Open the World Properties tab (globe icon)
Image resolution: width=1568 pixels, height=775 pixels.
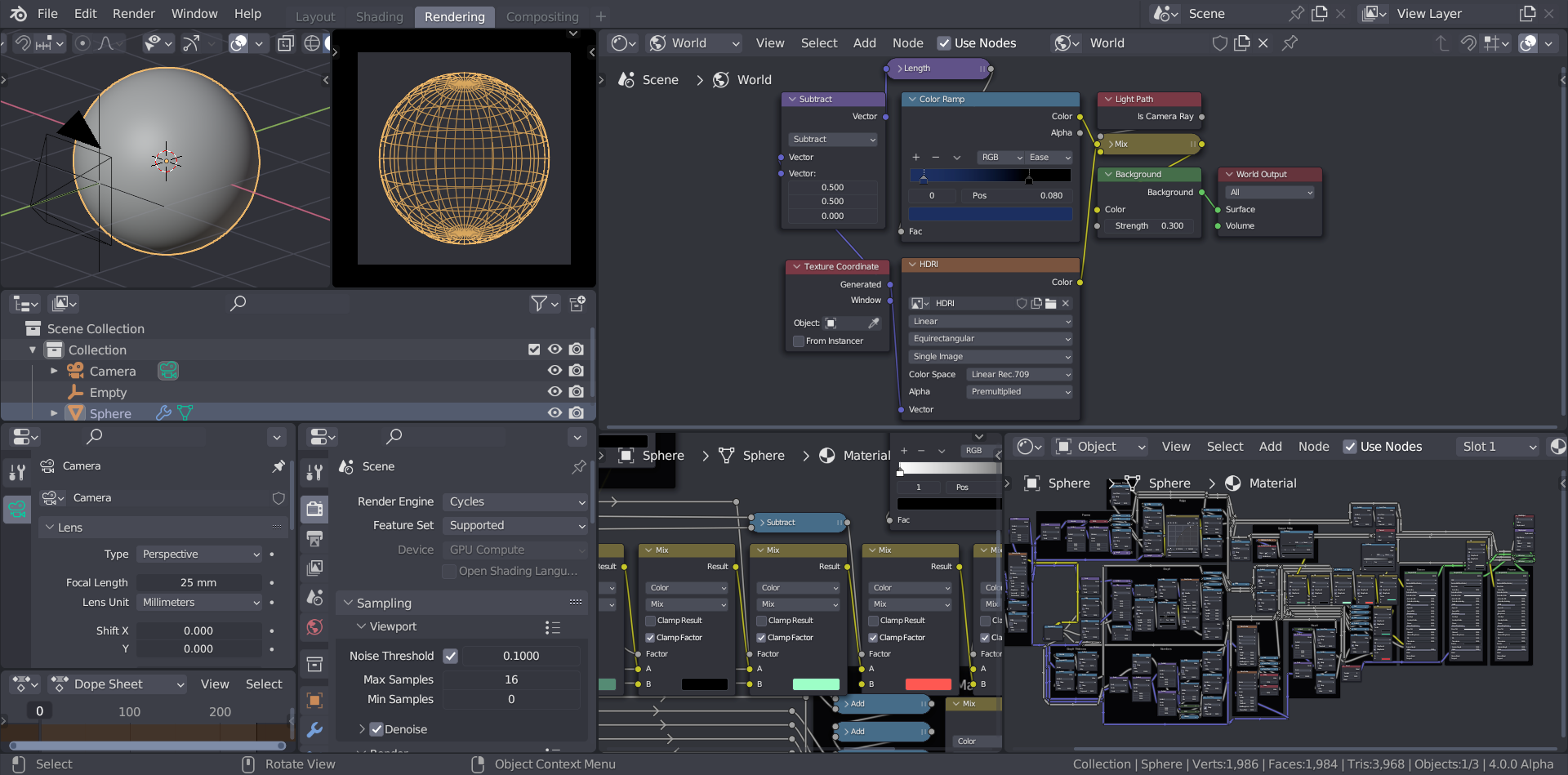(314, 627)
